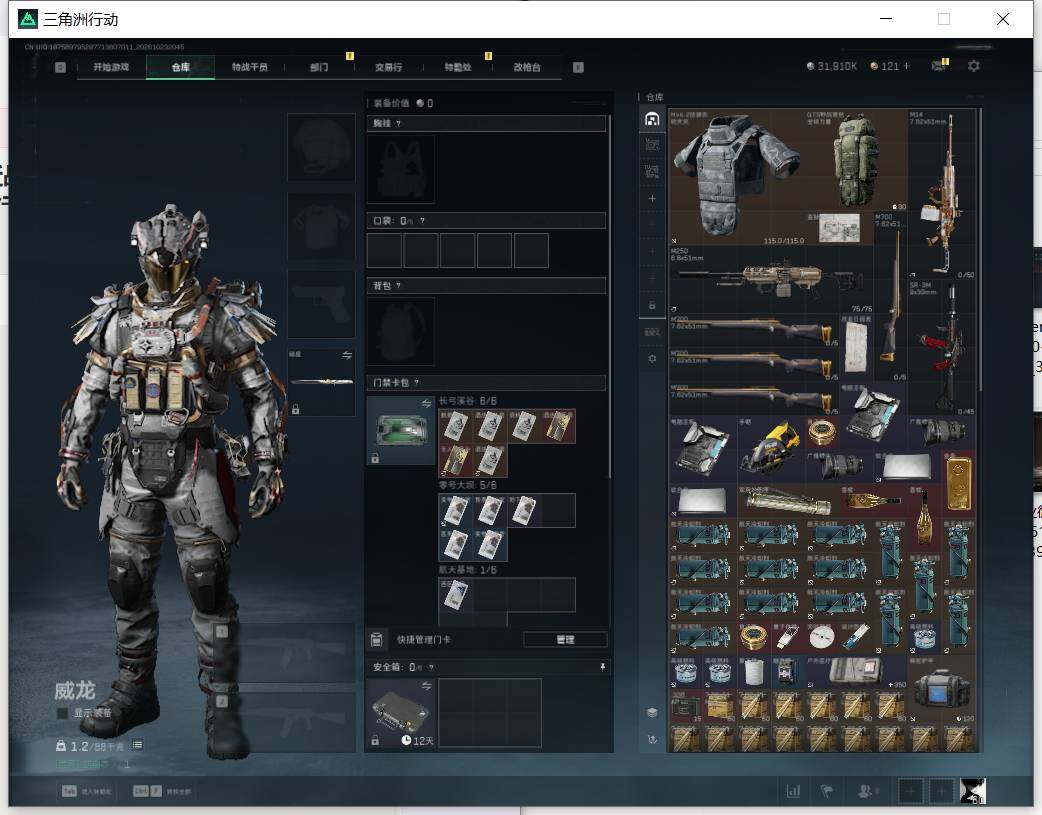Go to the 改枪台 tab
The height and width of the screenshot is (815, 1042).
(527, 67)
